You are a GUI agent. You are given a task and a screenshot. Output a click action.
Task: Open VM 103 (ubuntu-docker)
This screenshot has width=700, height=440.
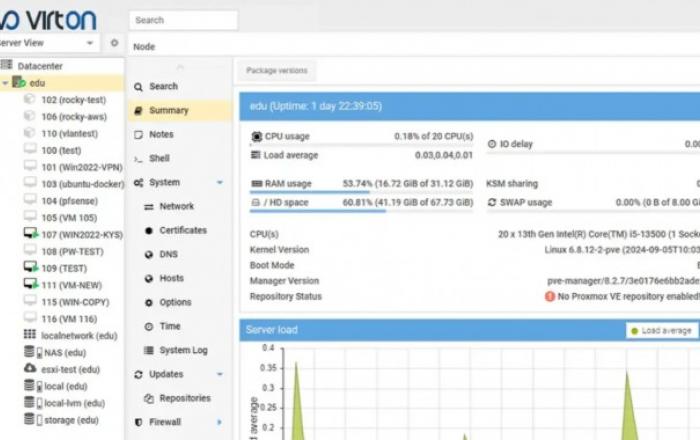(x=83, y=184)
